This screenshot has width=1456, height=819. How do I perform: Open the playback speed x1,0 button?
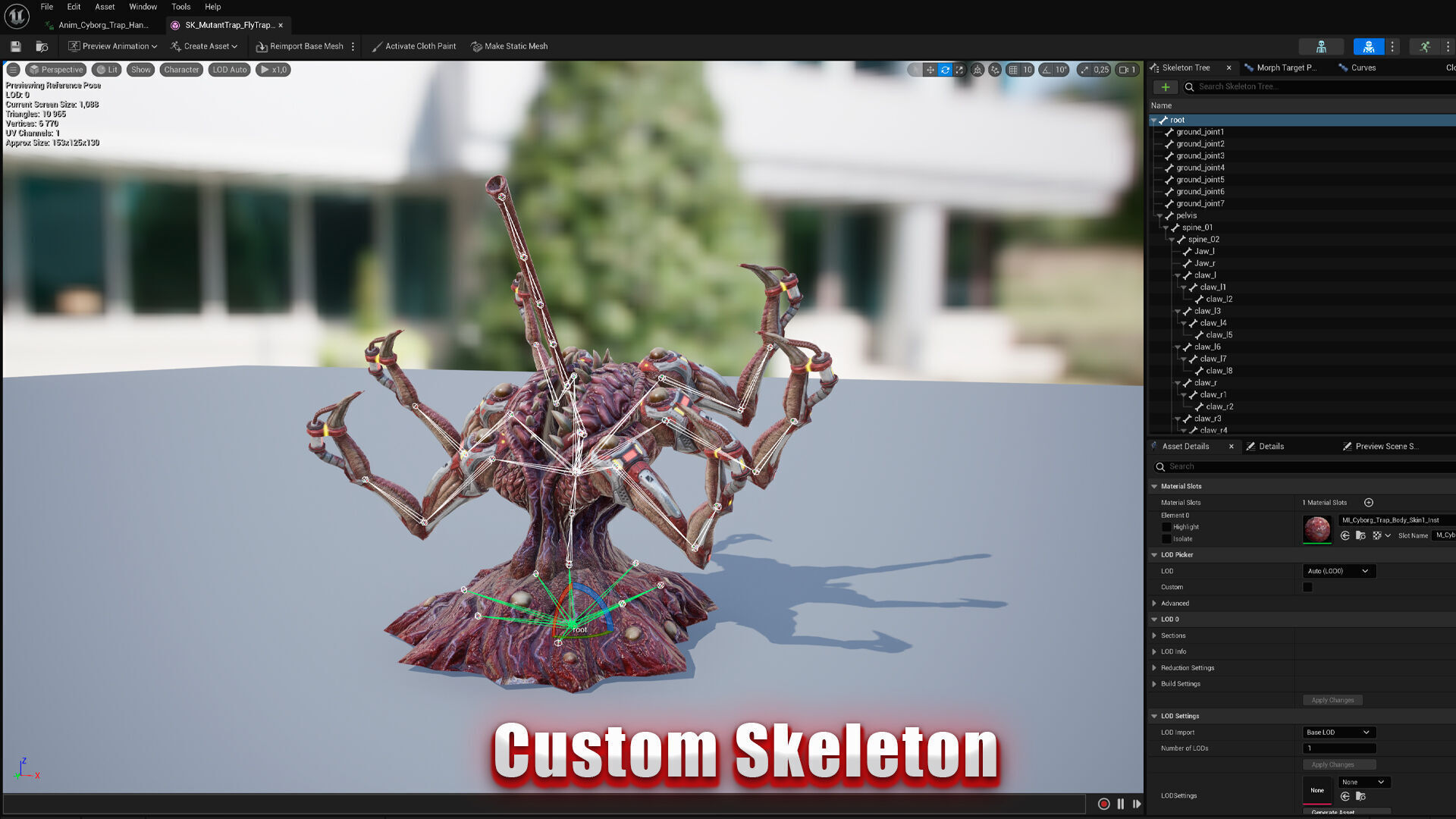click(x=273, y=70)
